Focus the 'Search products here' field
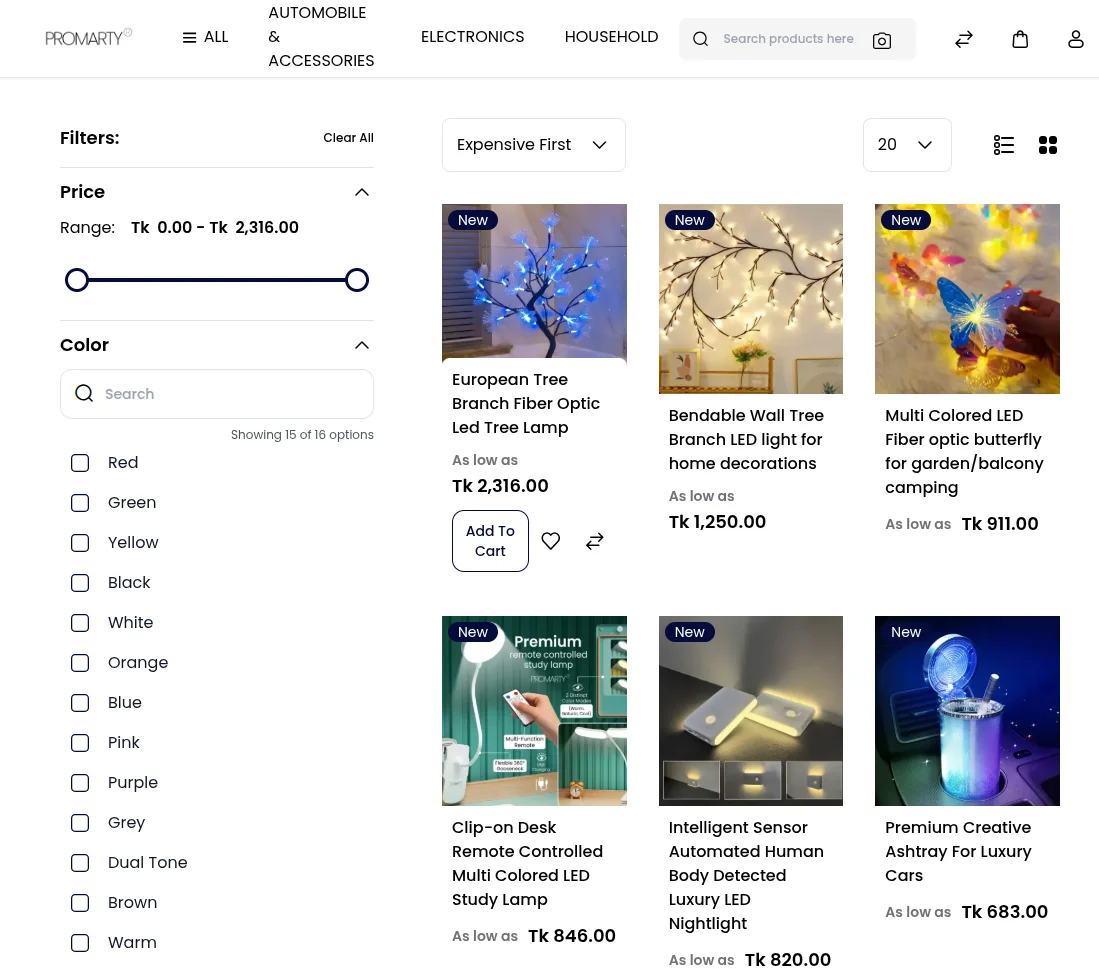 789,39
